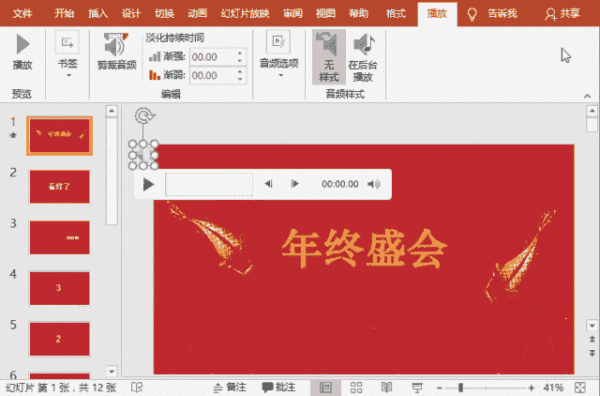
Task: Mute audio using the speaker volume icon
Action: (x=373, y=184)
